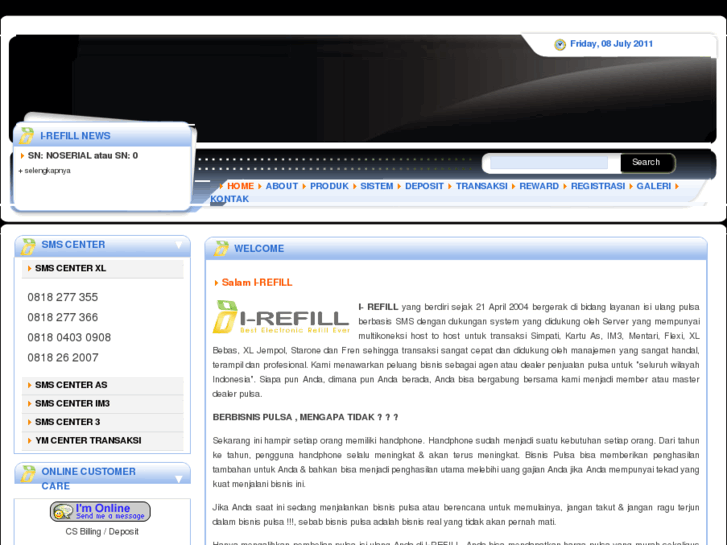This screenshot has width=727, height=545.
Task: Select the number 0818 277 366
Action: tap(63, 318)
